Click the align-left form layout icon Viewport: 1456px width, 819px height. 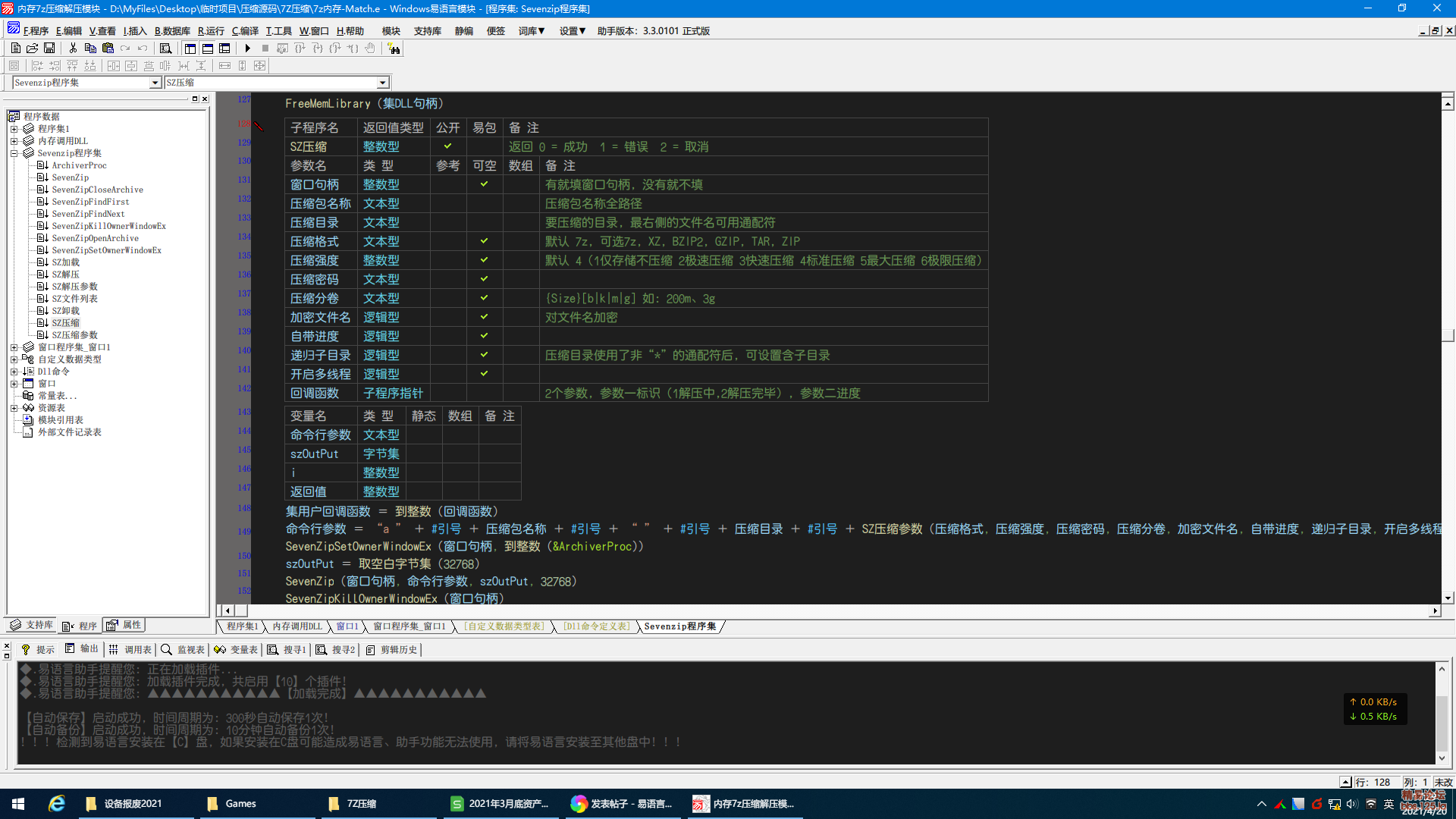[37, 66]
